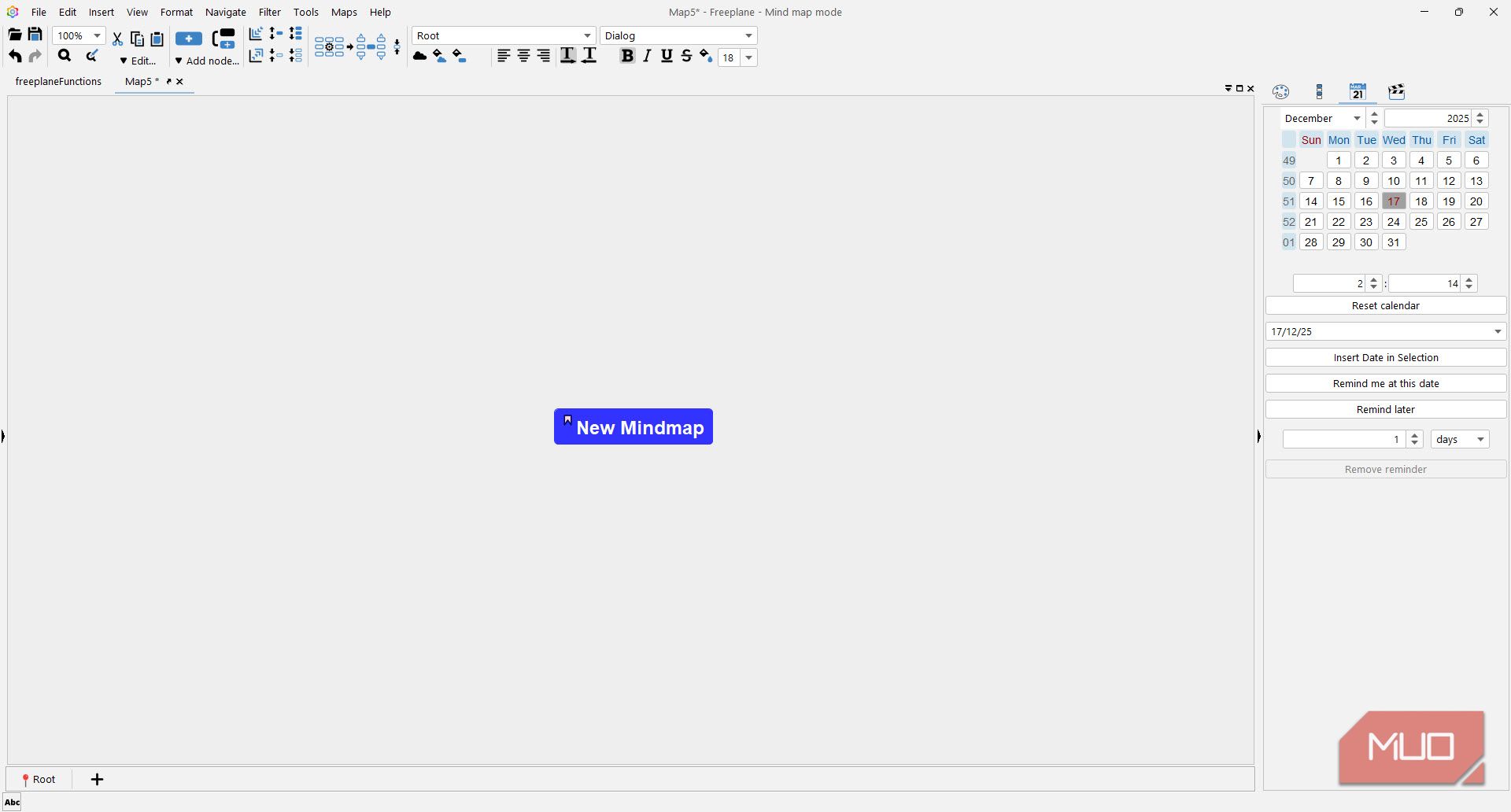Open the Maps menu
This screenshot has height=812, width=1511.
point(344,12)
